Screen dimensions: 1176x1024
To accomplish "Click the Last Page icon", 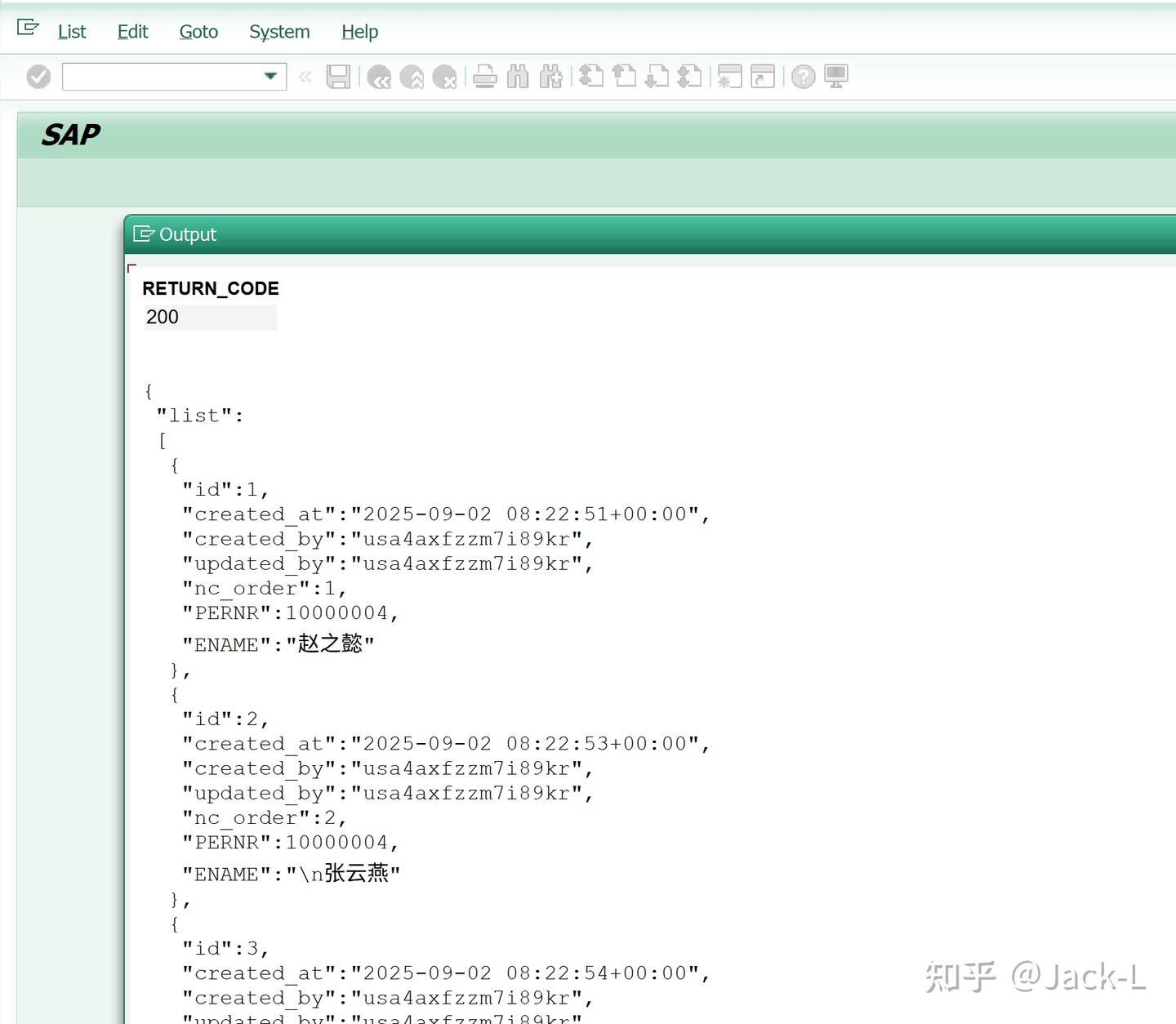I will coord(690,77).
